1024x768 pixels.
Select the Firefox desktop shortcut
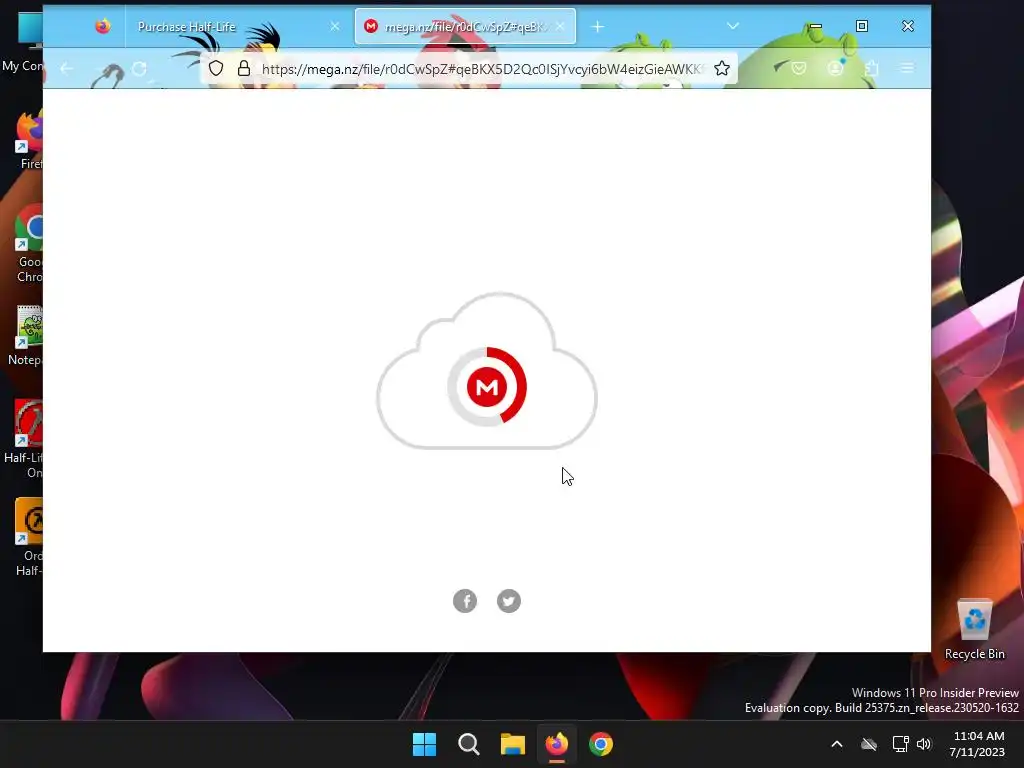[x=29, y=140]
